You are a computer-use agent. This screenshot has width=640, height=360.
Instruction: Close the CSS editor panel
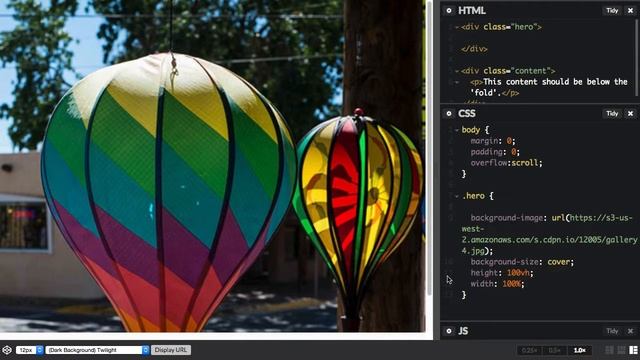[630, 113]
